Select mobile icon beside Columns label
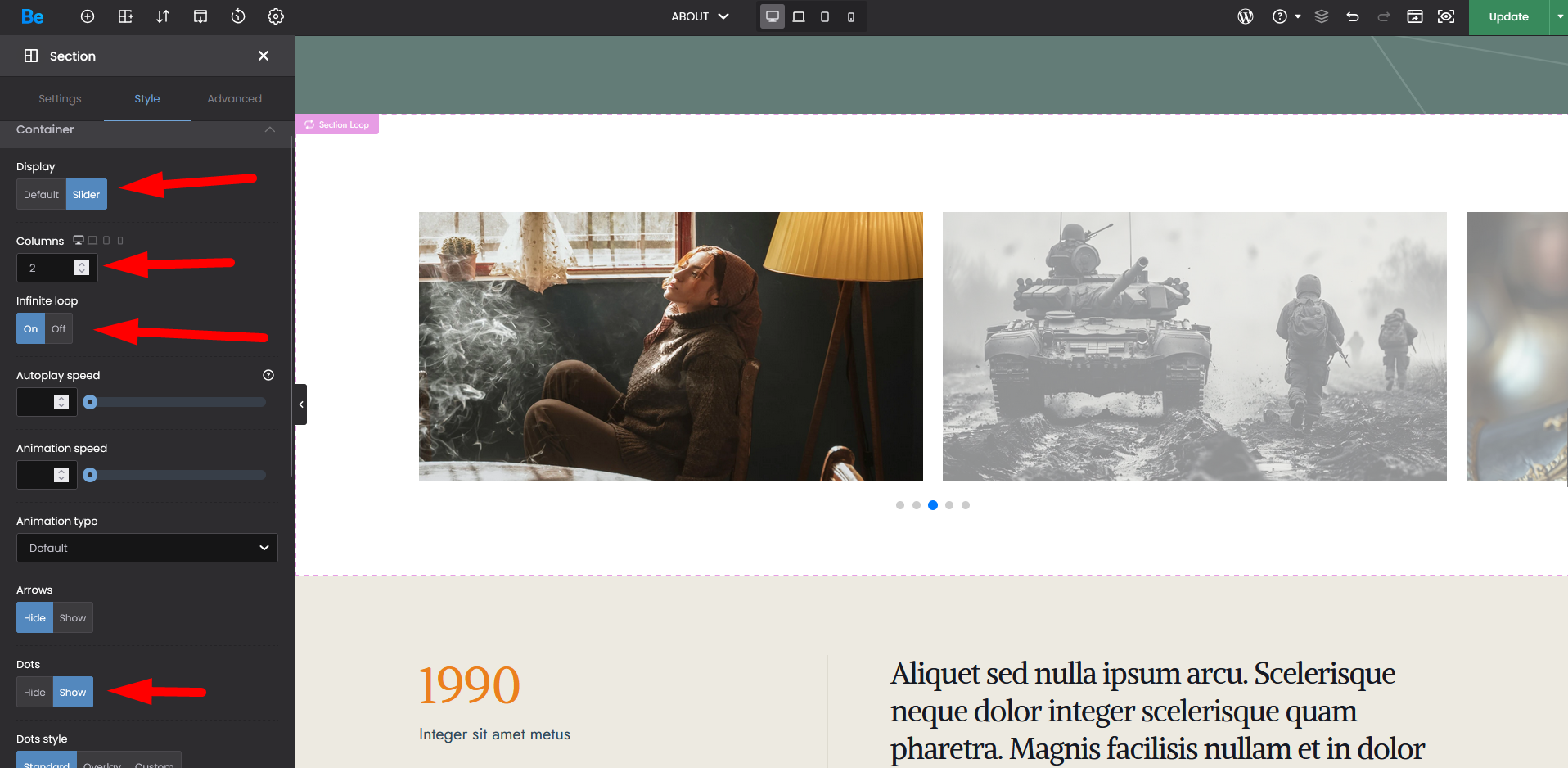Screen dimensions: 1568x768 [120, 241]
